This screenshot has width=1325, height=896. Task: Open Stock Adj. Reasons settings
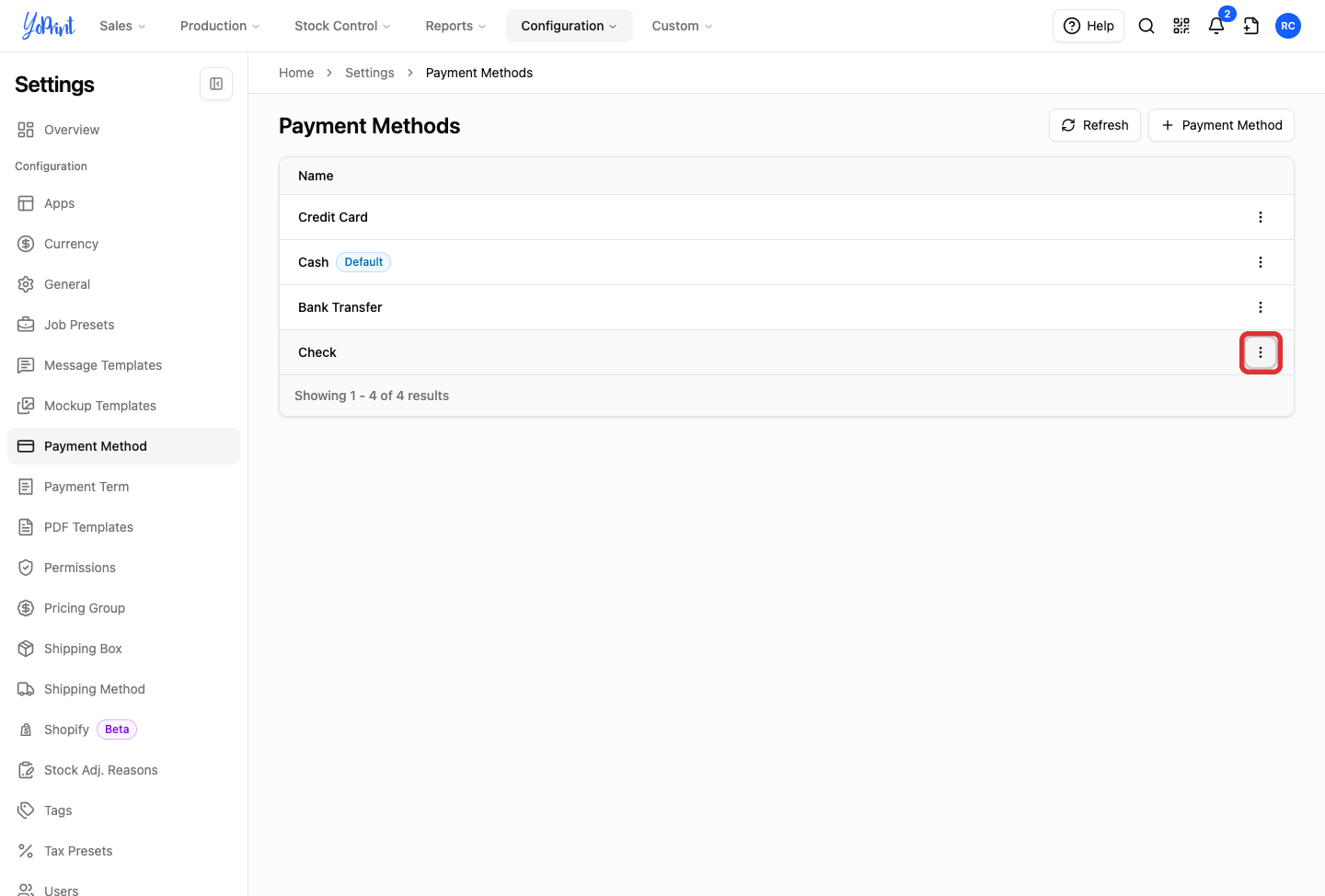(123, 770)
